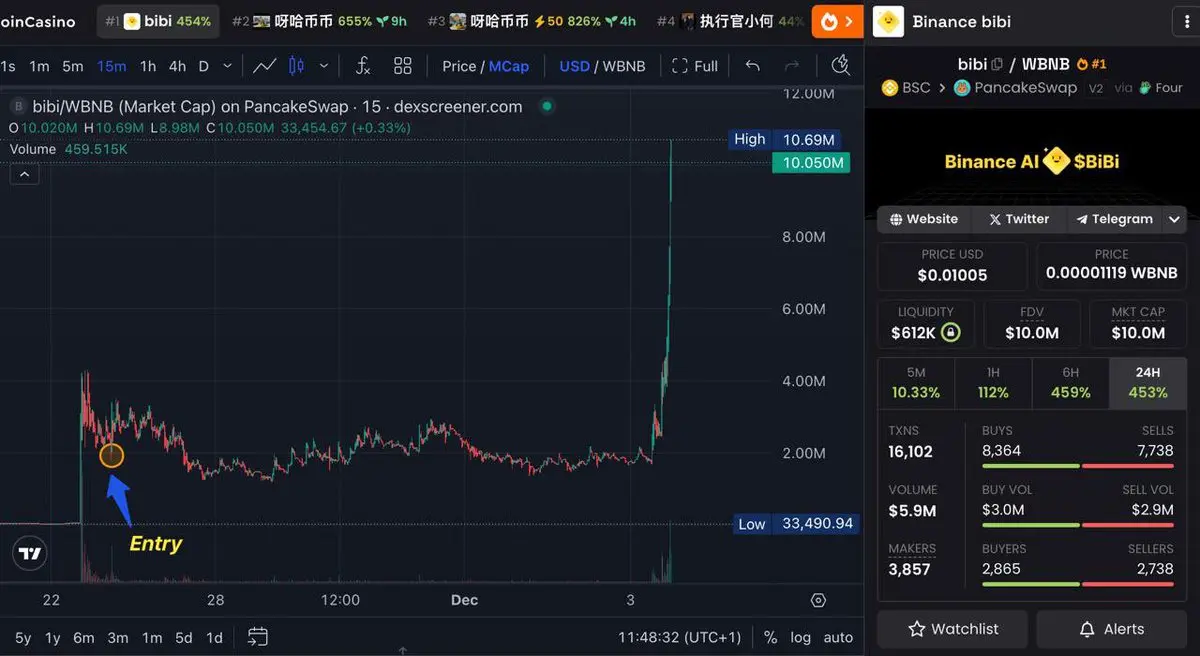Open trending token #1 bibi
Screen dimensions: 1200x656
coord(158,21)
